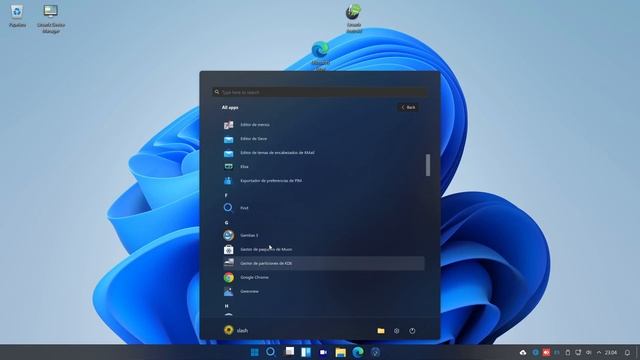Viewport: 640px width, 360px height.
Task: Select the Genymotion Device Manager desktop icon
Action: point(51,19)
